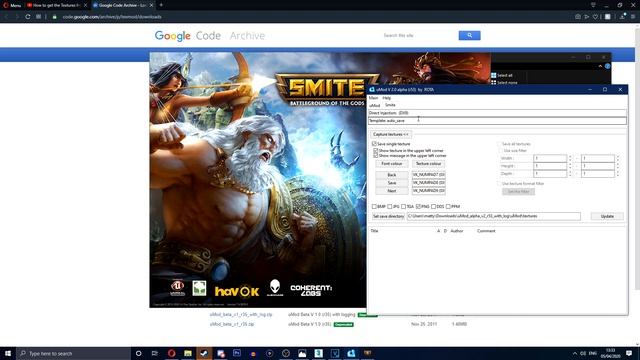Image resolution: width=640 pixels, height=360 pixels.
Task: Switch to the Smite tab in uMod
Action: pos(390,105)
